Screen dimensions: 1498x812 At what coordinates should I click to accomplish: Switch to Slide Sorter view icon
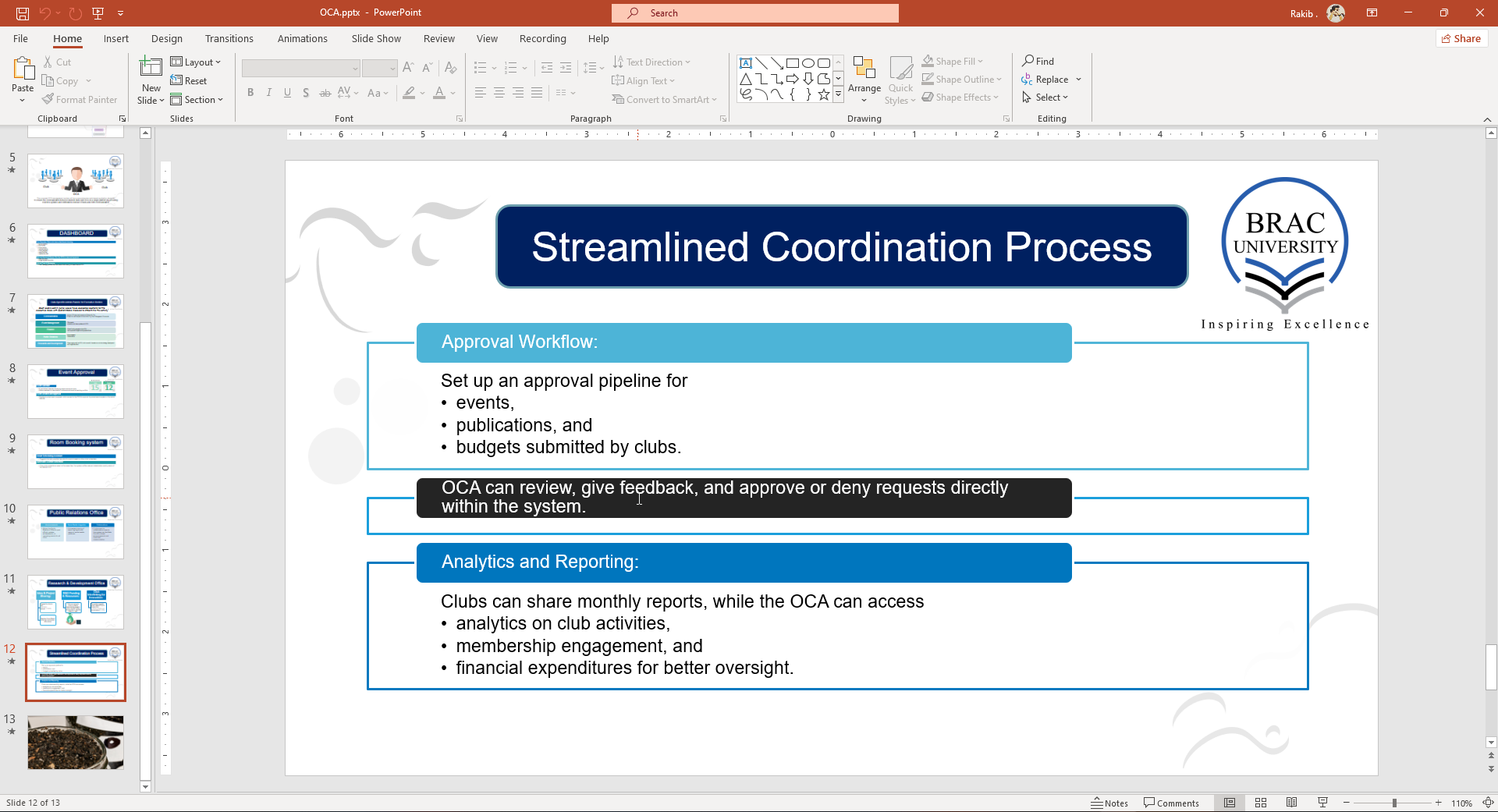pyautogui.click(x=1260, y=803)
